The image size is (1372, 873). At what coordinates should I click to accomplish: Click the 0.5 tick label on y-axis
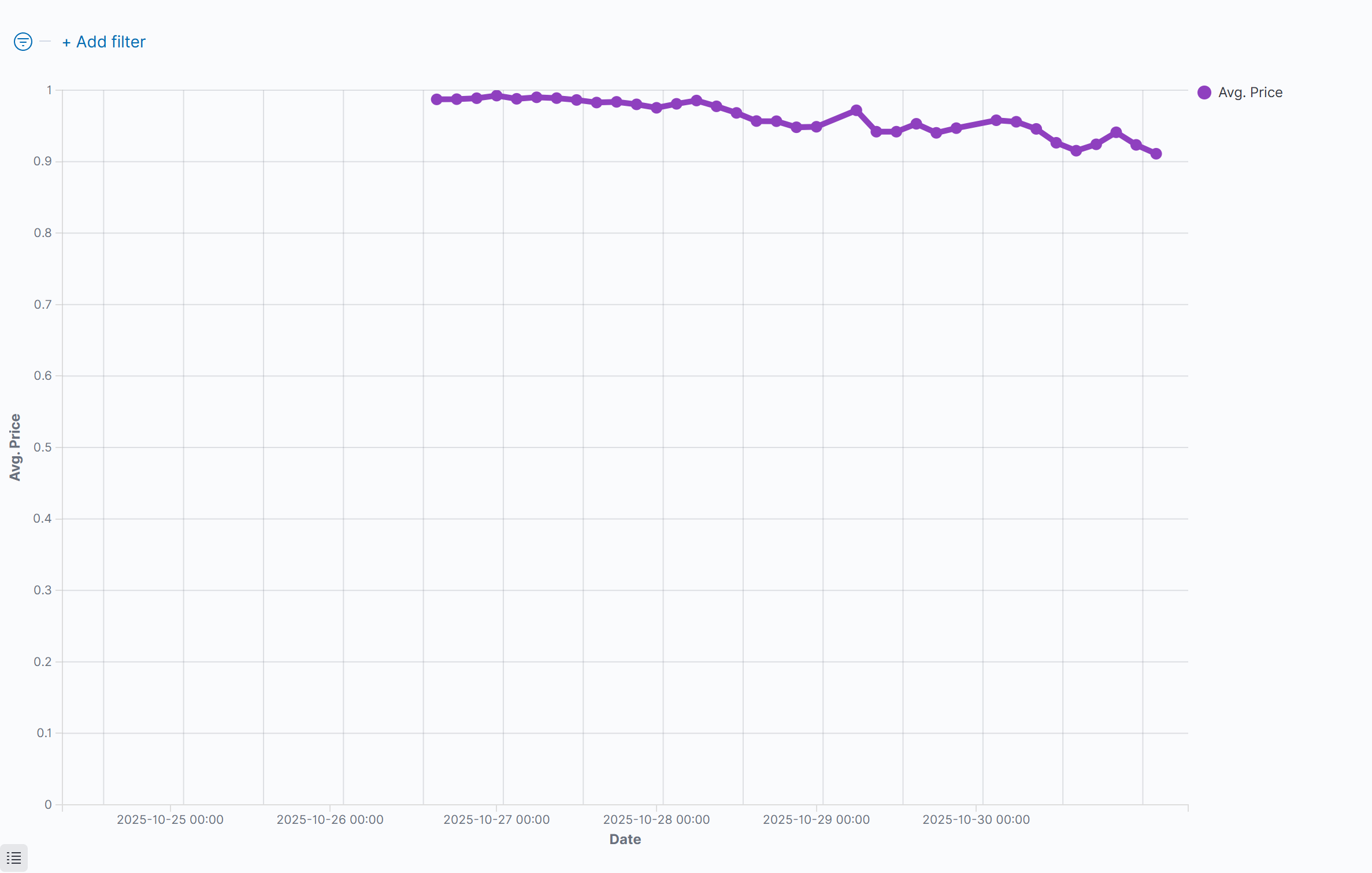(x=43, y=447)
